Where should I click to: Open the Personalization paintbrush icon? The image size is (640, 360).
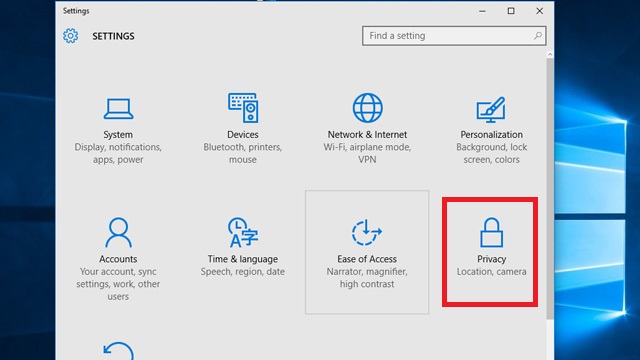491,109
